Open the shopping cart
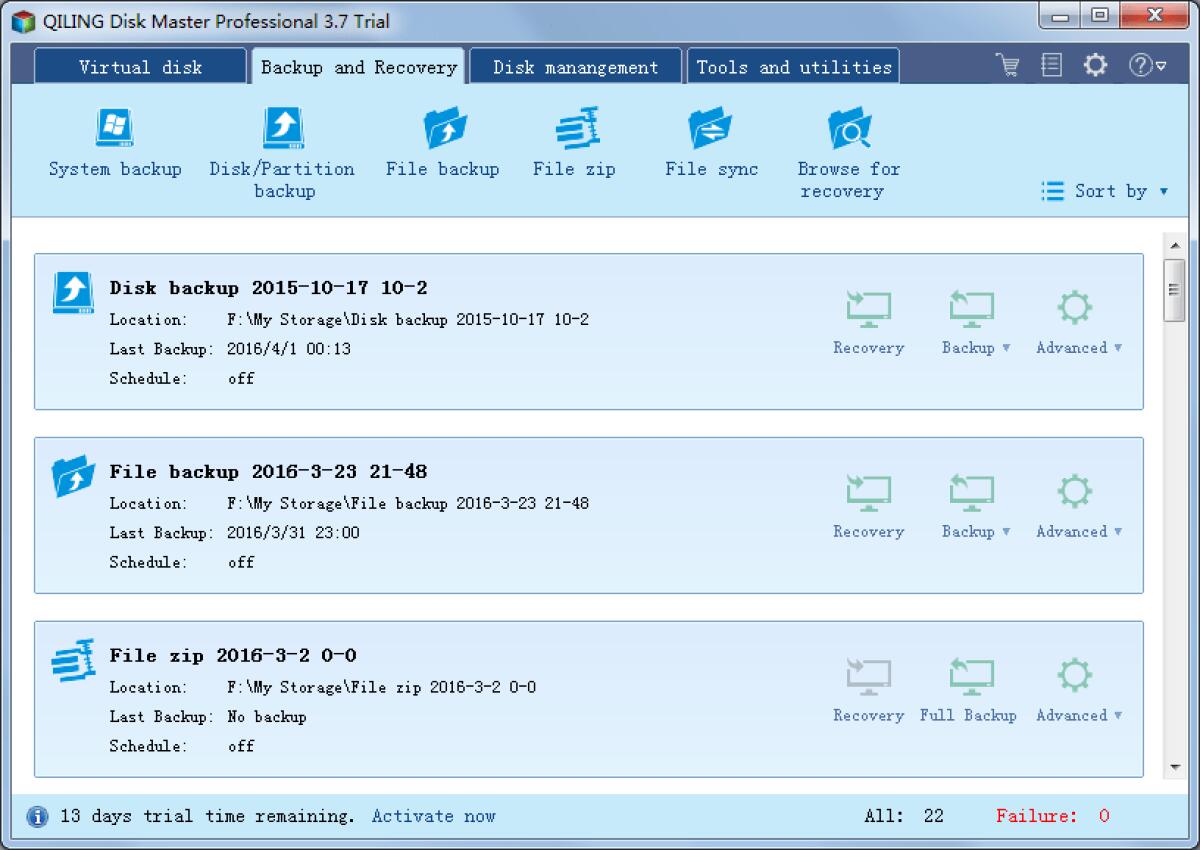The width and height of the screenshot is (1200, 850). click(1007, 64)
